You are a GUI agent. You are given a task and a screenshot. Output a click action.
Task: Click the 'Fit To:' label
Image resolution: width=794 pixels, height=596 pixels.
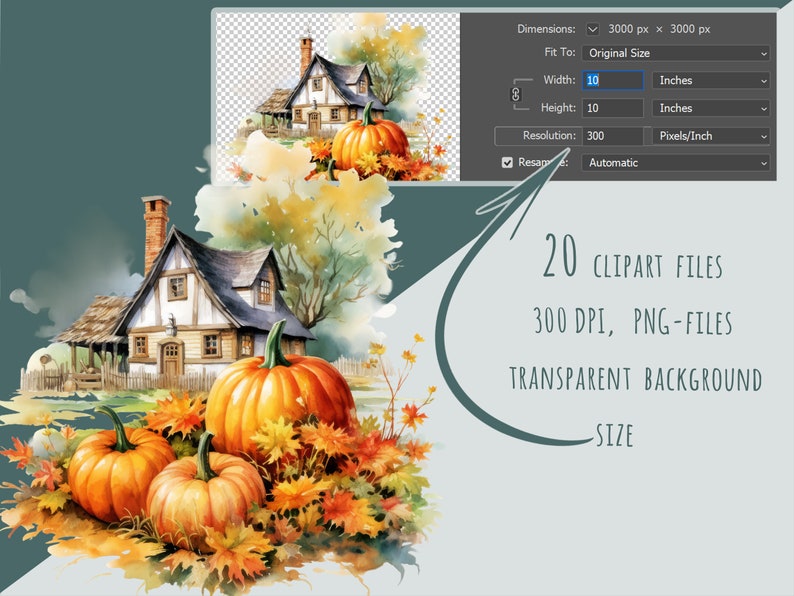pyautogui.click(x=560, y=52)
